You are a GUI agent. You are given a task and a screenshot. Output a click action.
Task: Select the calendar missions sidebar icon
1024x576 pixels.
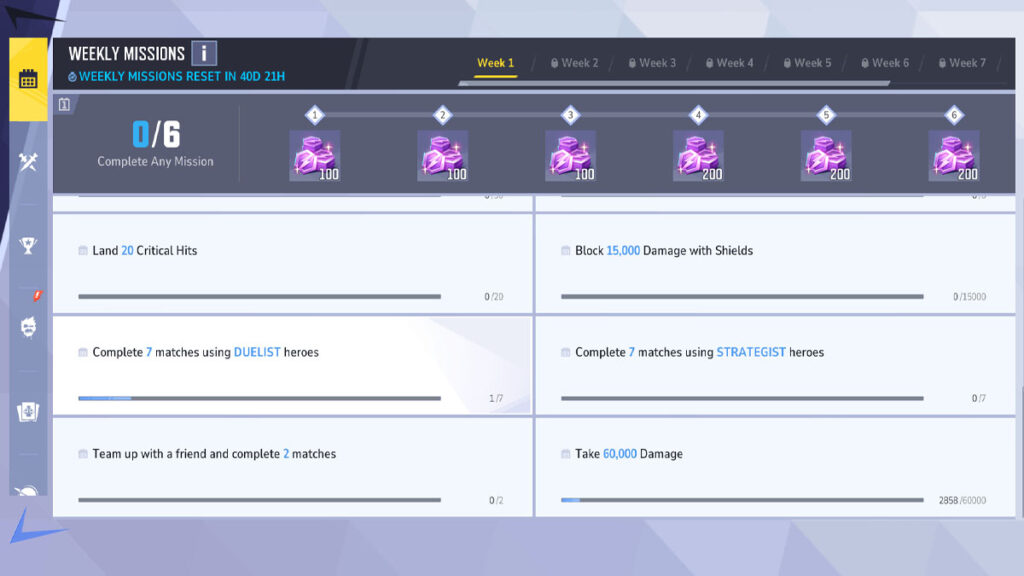(28, 79)
